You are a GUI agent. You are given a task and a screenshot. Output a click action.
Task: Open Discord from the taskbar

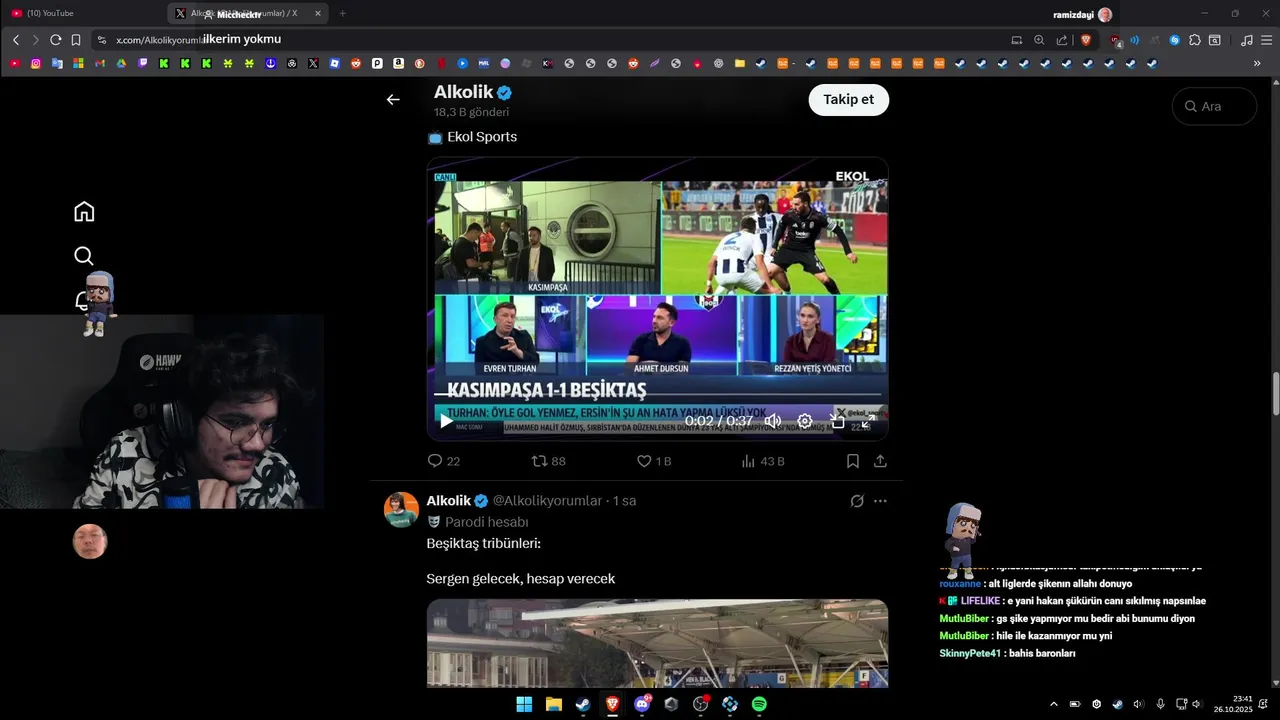[x=642, y=704]
